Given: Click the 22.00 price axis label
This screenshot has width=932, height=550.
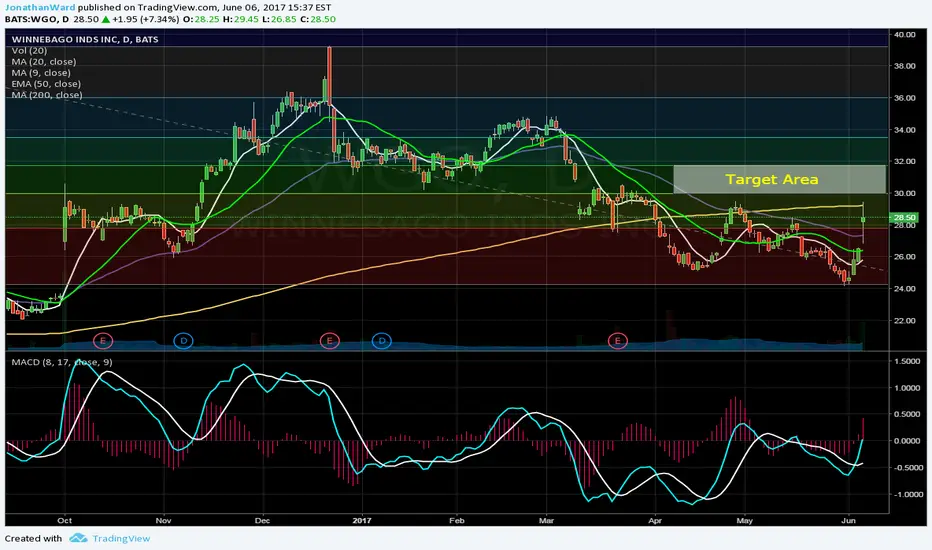Looking at the screenshot, I should (905, 320).
